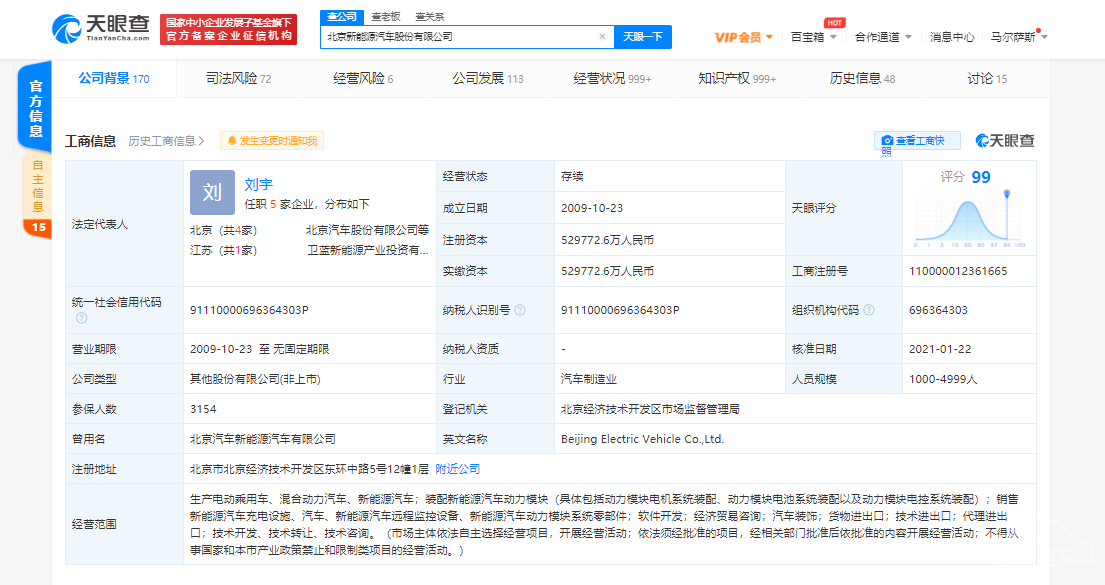Click the TianYanCha logo
Screen dimensions: 1105x585
[101, 28]
